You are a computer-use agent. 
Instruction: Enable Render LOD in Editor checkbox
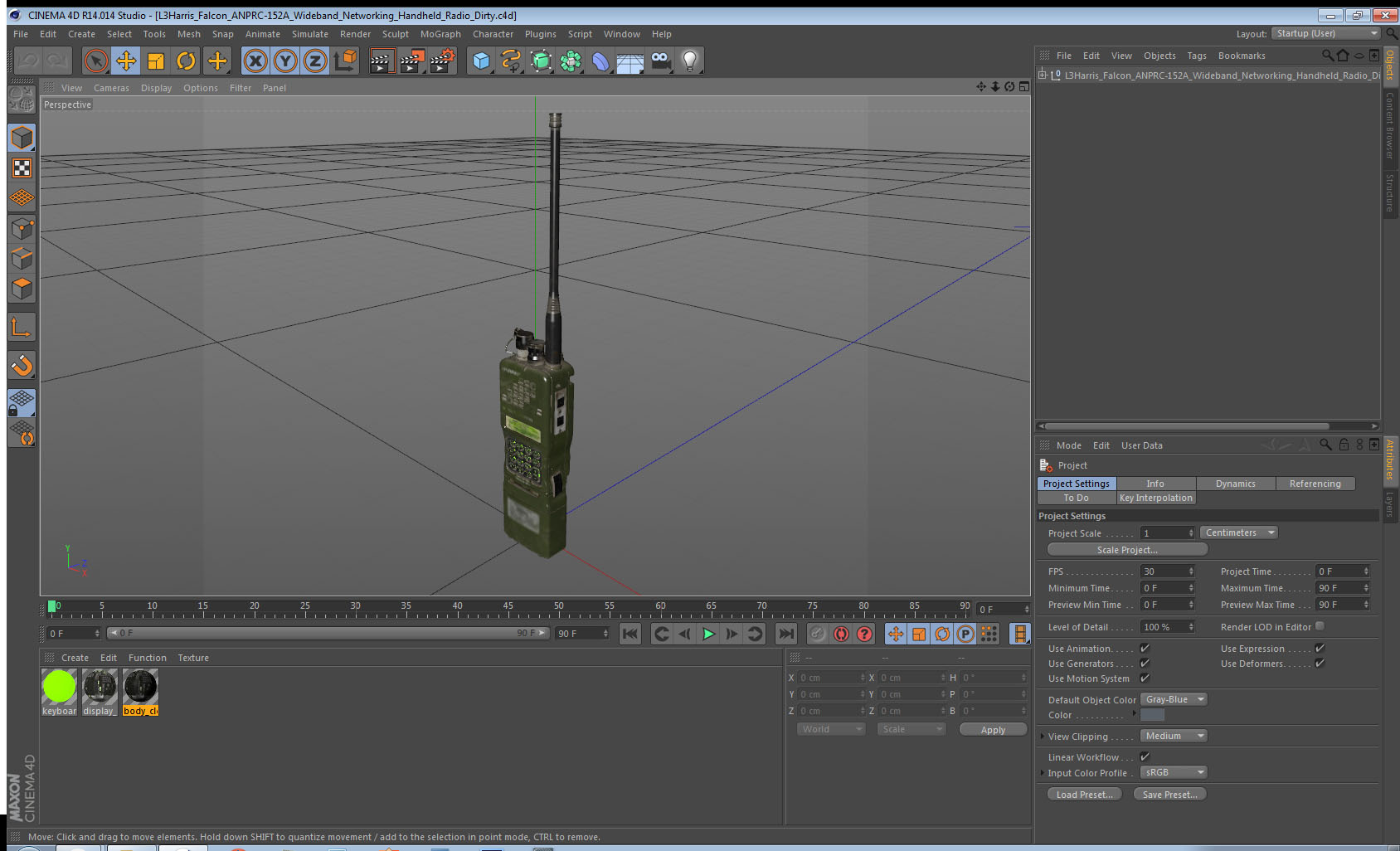tap(1320, 626)
